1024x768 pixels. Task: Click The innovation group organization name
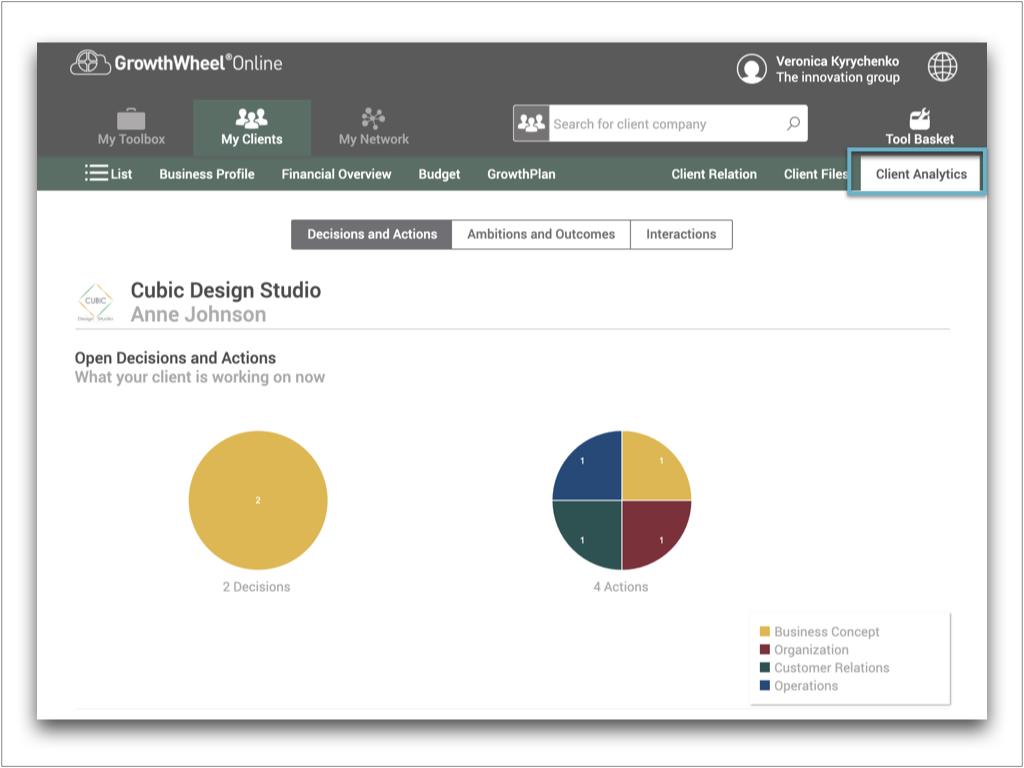tap(838, 77)
